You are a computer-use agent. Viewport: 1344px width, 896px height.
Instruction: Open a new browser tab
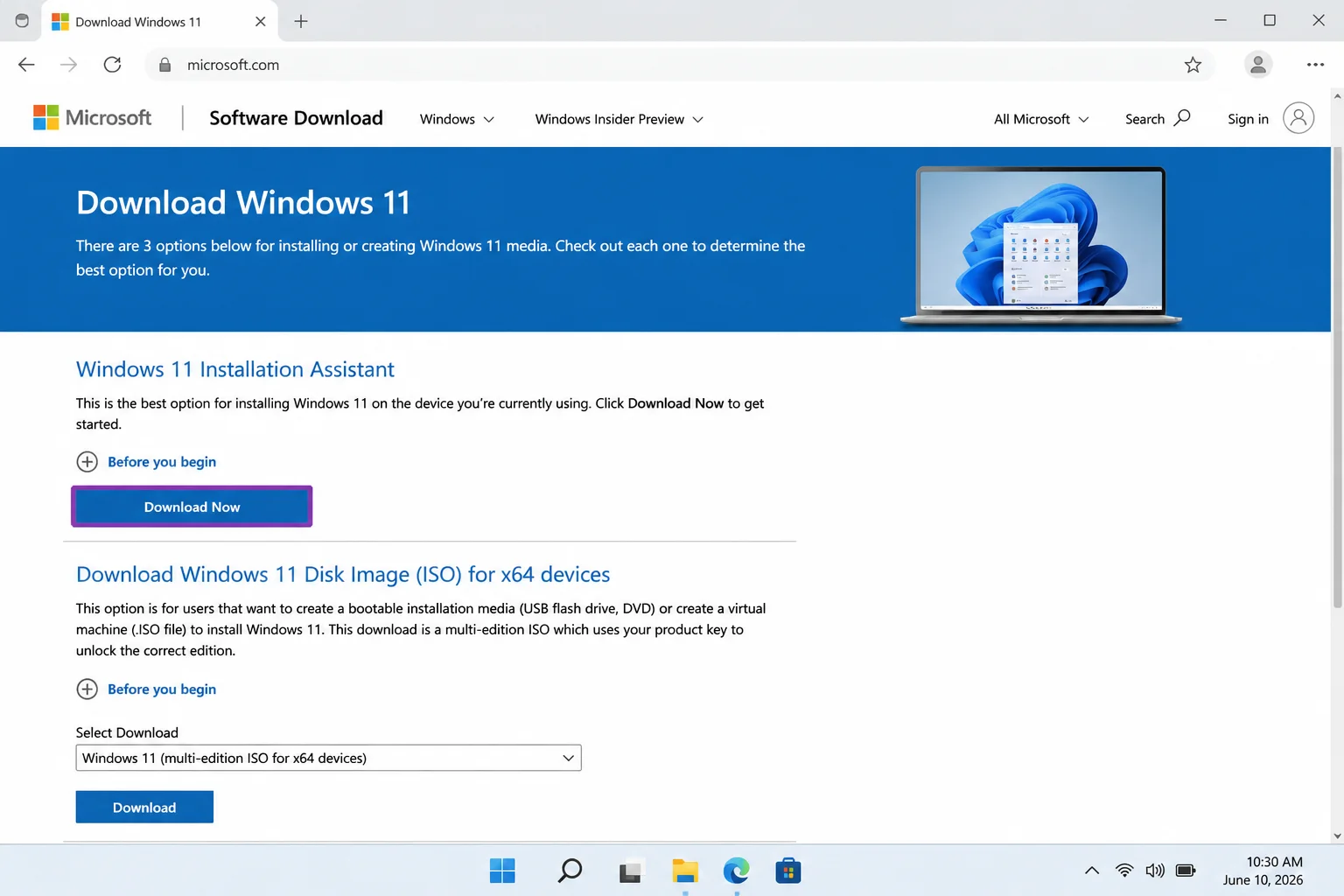coord(301,21)
